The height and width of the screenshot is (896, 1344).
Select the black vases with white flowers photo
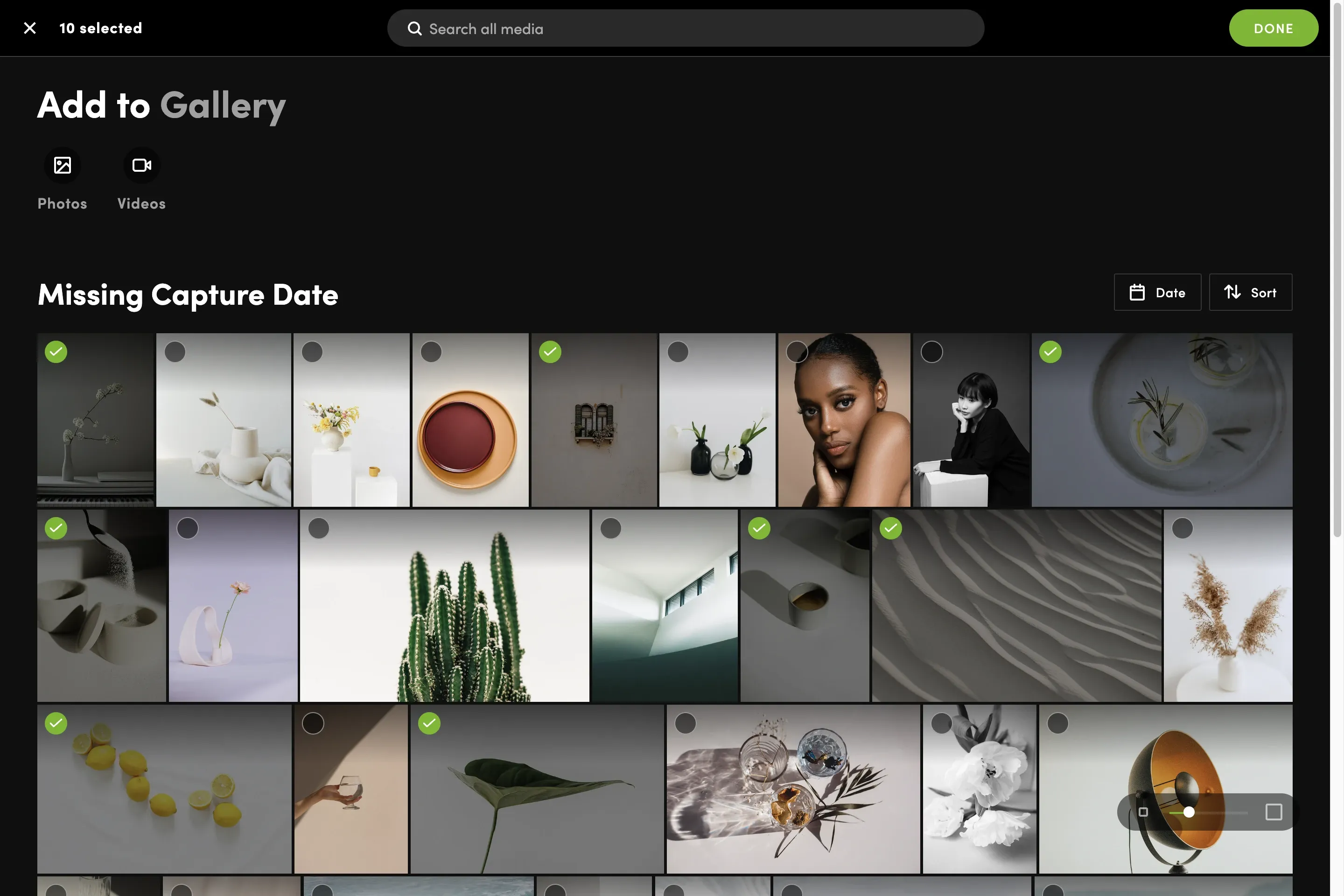[x=678, y=352]
